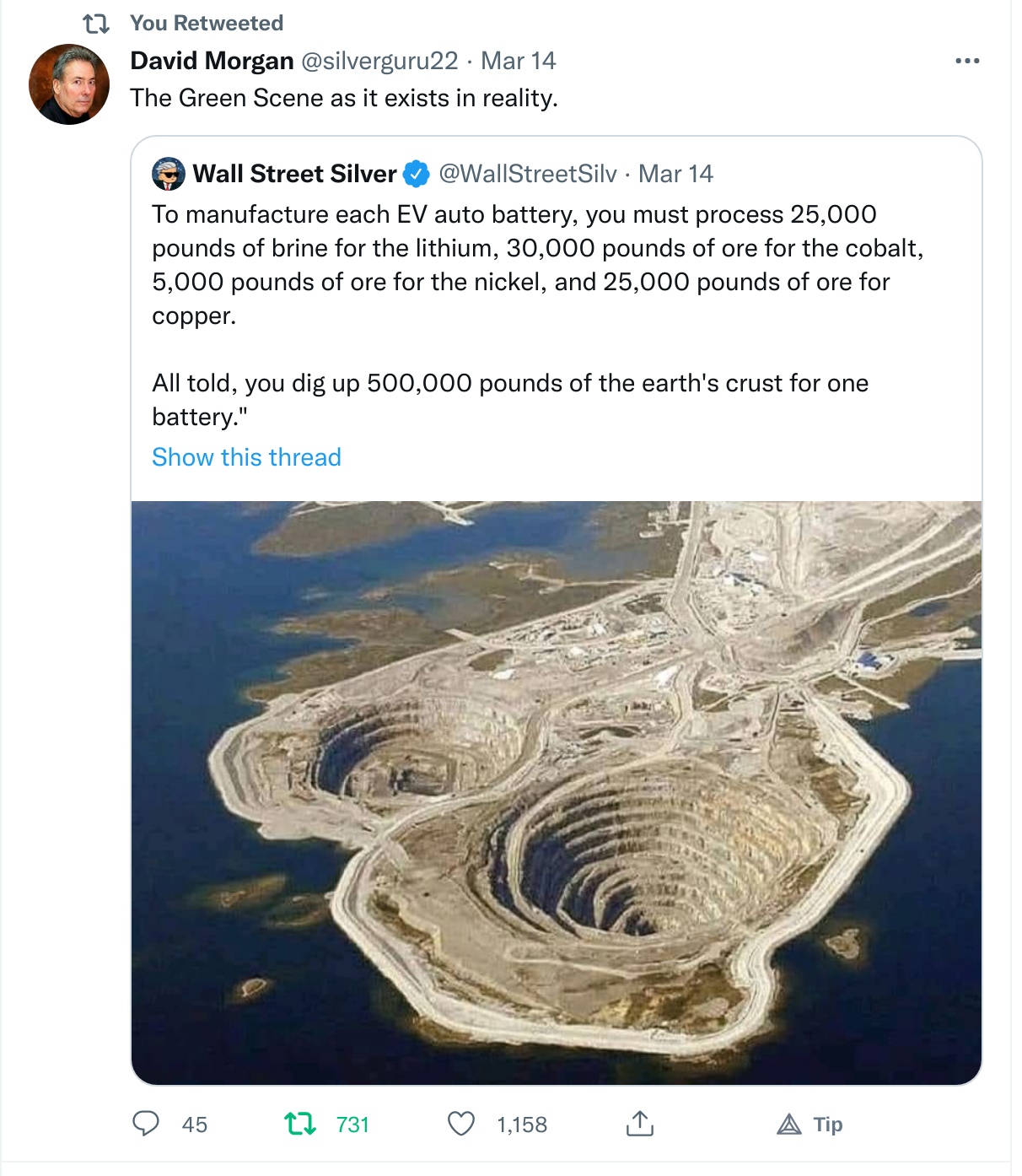
Task: Click the 1,158 likes count
Action: coord(522,1125)
